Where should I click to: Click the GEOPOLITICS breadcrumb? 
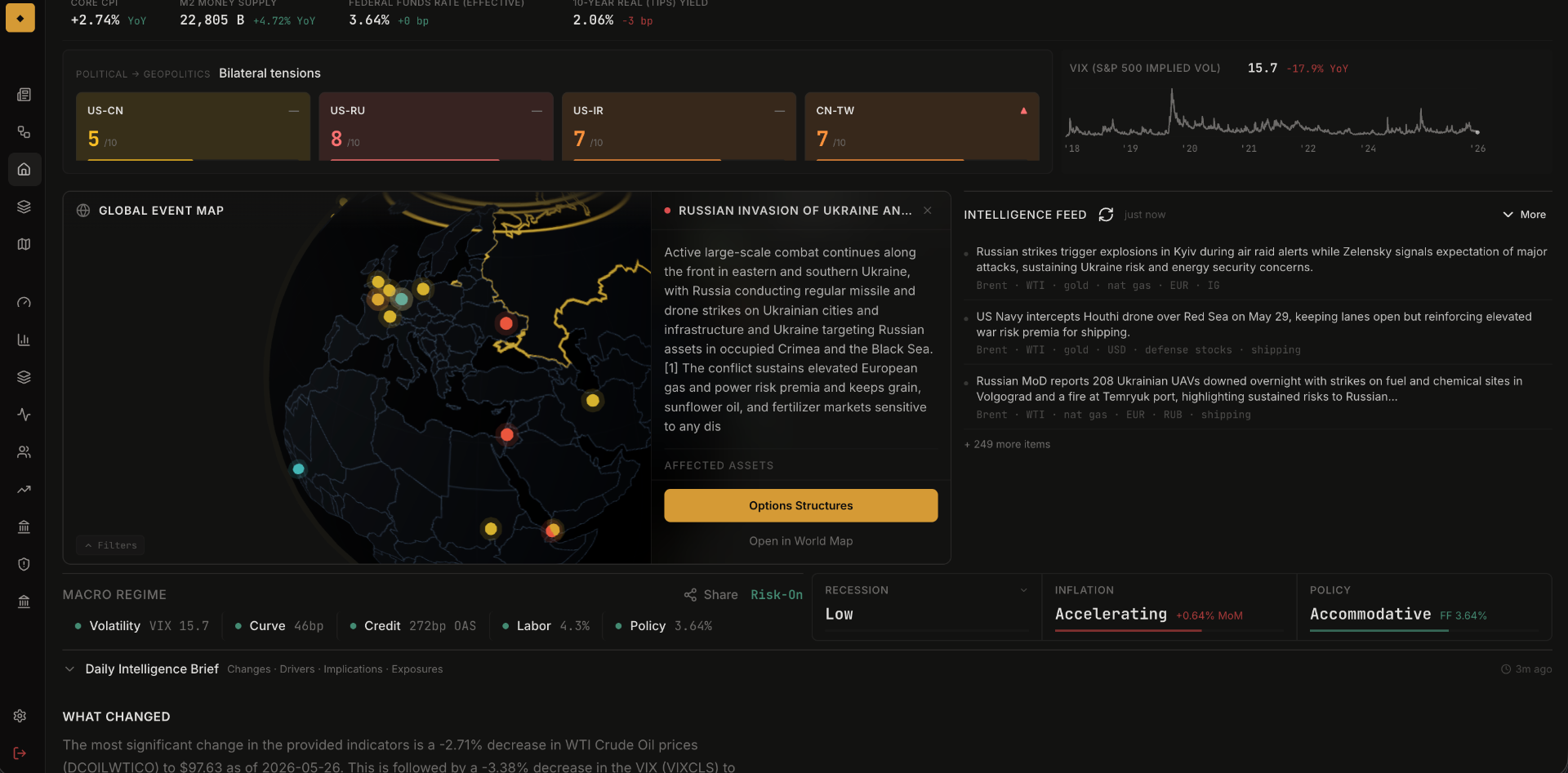point(176,74)
